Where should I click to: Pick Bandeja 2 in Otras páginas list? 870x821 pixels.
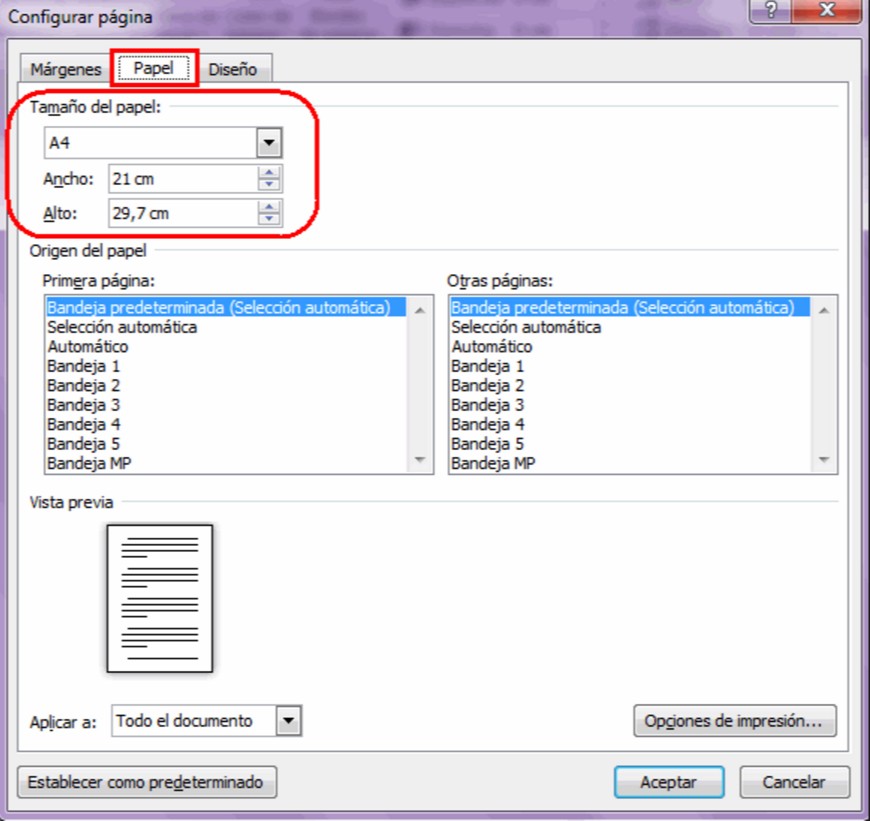click(x=630, y=385)
